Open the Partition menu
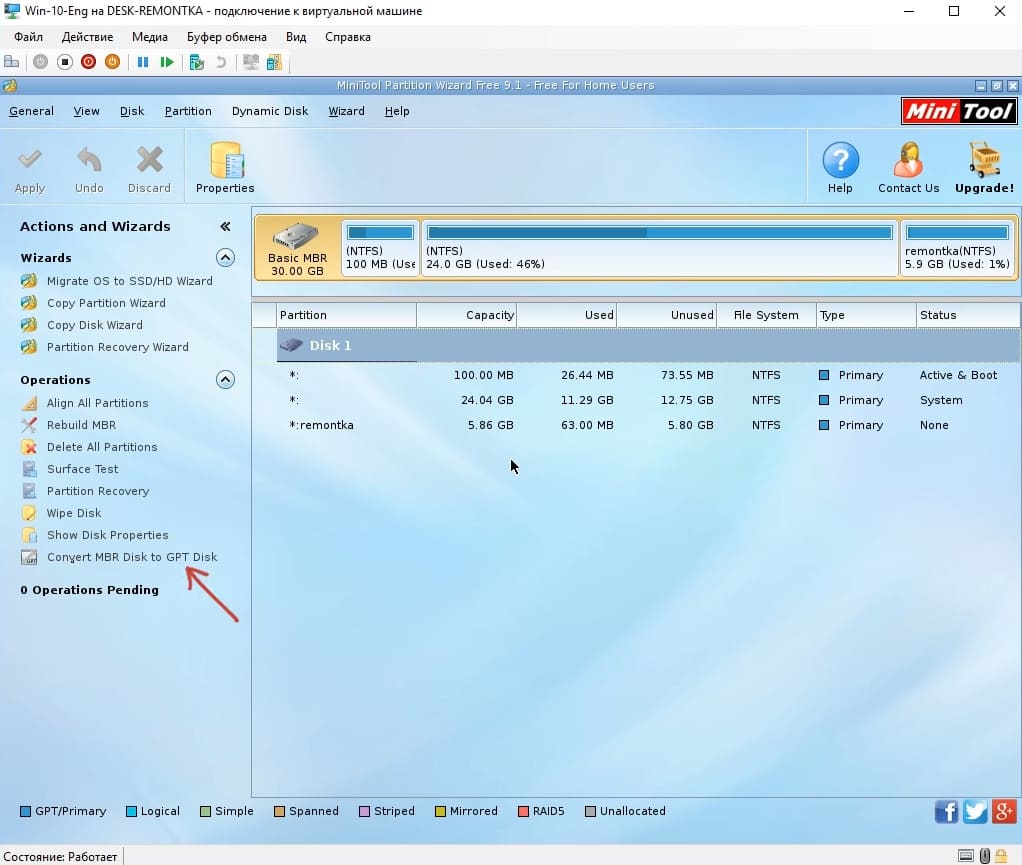1022x865 pixels. tap(188, 111)
